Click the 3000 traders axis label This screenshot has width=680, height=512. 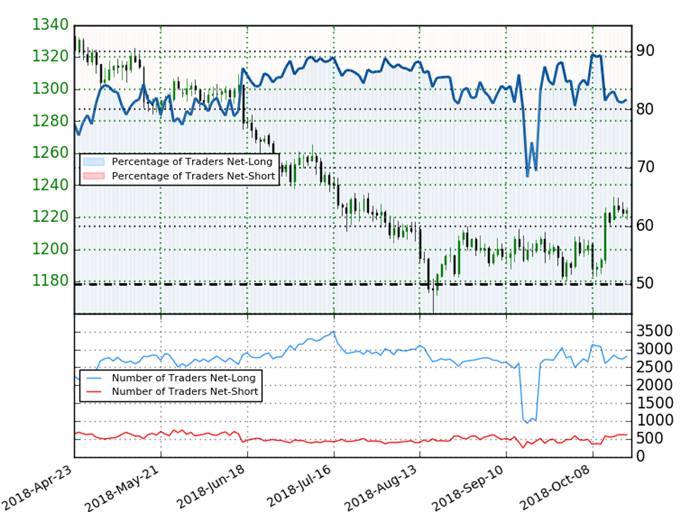[x=654, y=349]
